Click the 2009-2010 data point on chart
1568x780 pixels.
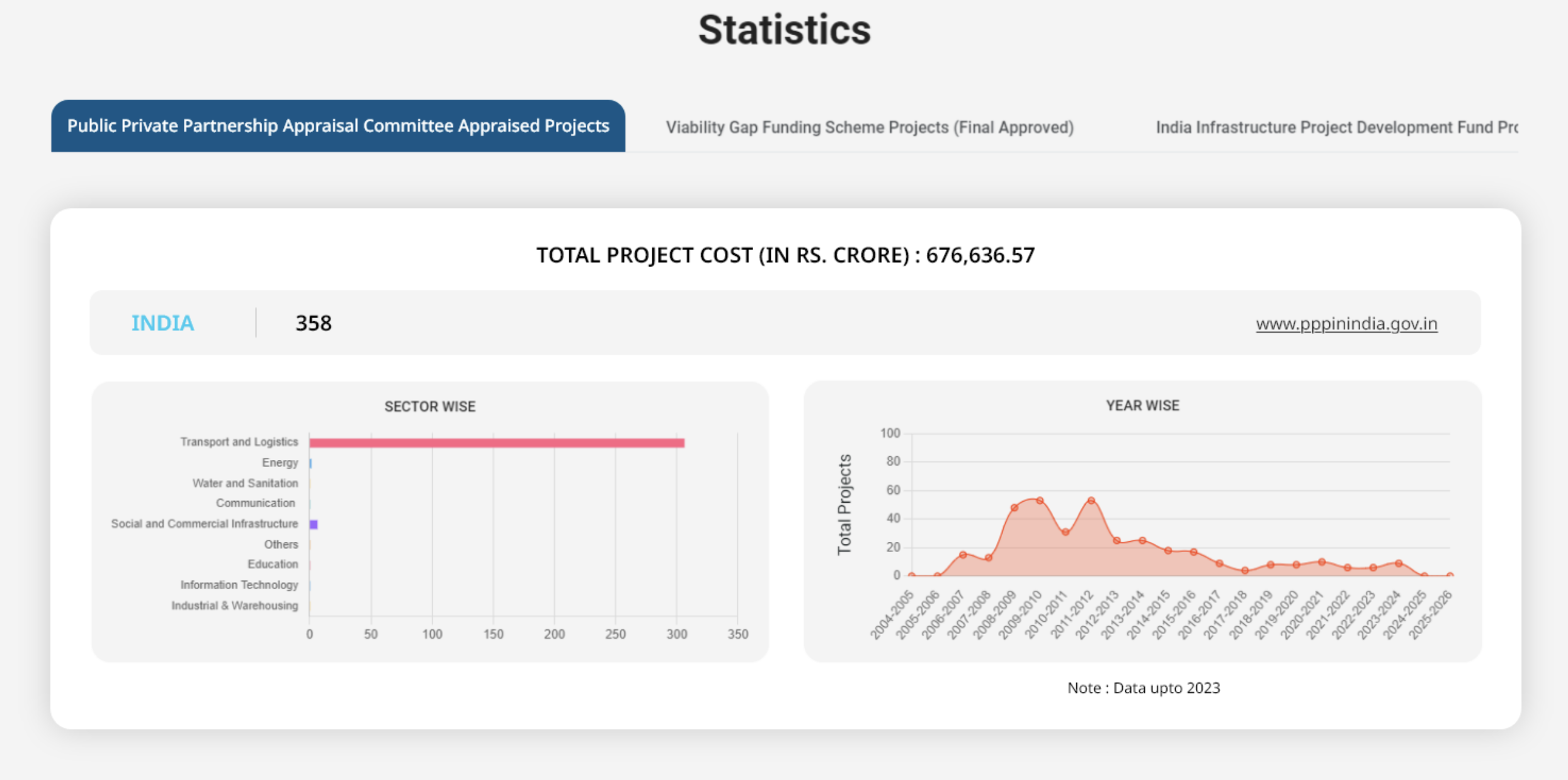[1040, 501]
